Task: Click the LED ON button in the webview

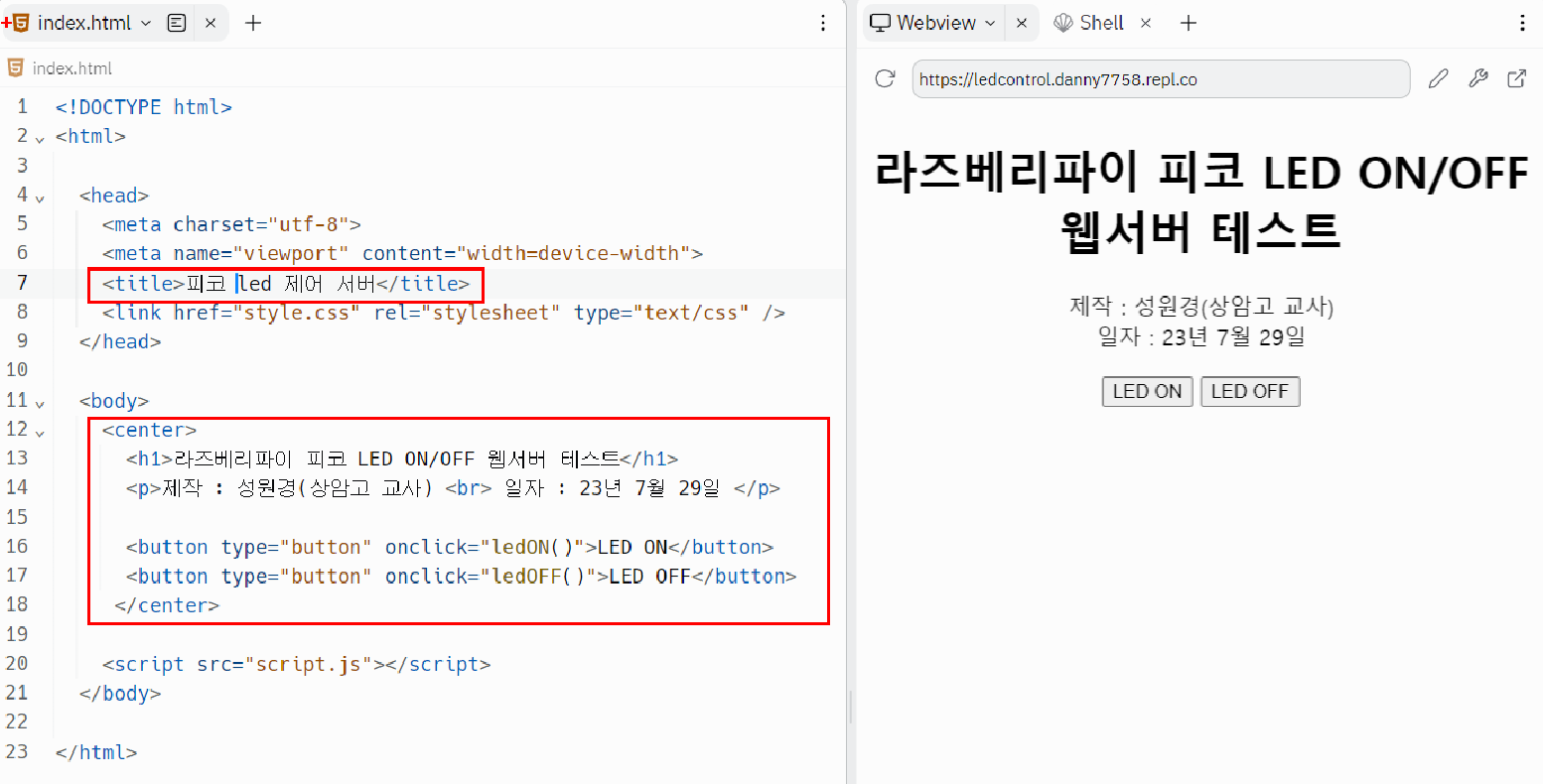Action: pos(1147,391)
